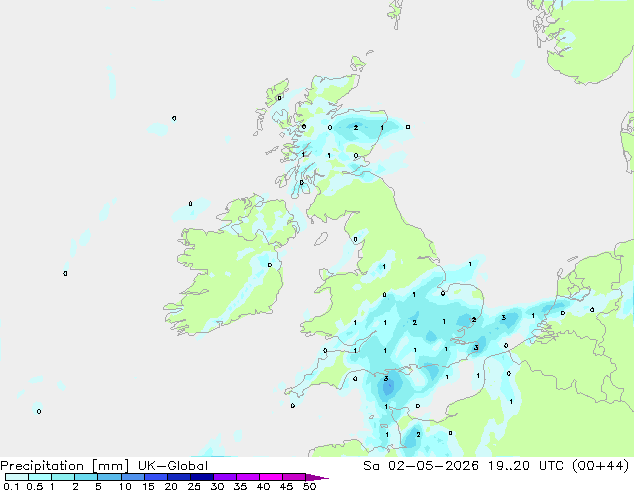Click the 20–25 mm dark blue swatch
Screen dimensions: 634x490
point(178,477)
